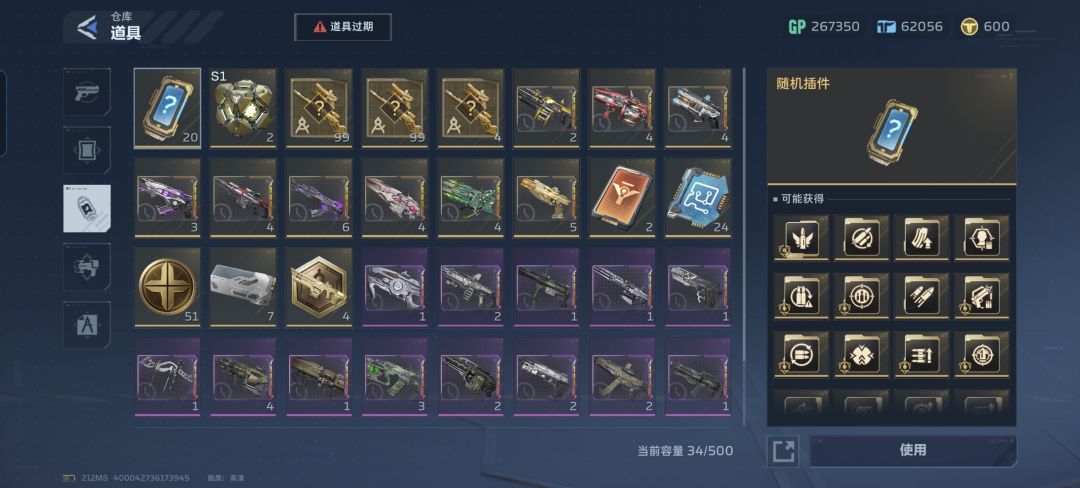Select the white weapon part with quantity 7
Screen dimensions: 1080x488
tap(243, 287)
